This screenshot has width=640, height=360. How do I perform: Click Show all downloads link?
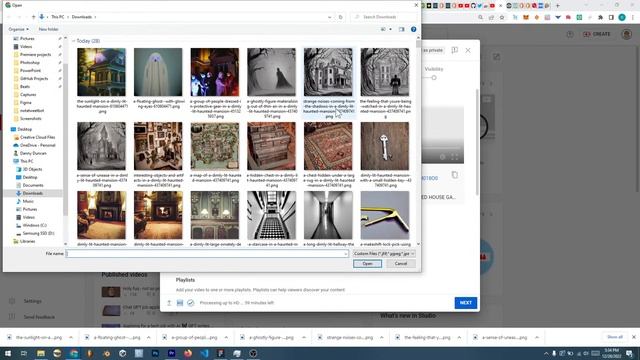click(615, 337)
